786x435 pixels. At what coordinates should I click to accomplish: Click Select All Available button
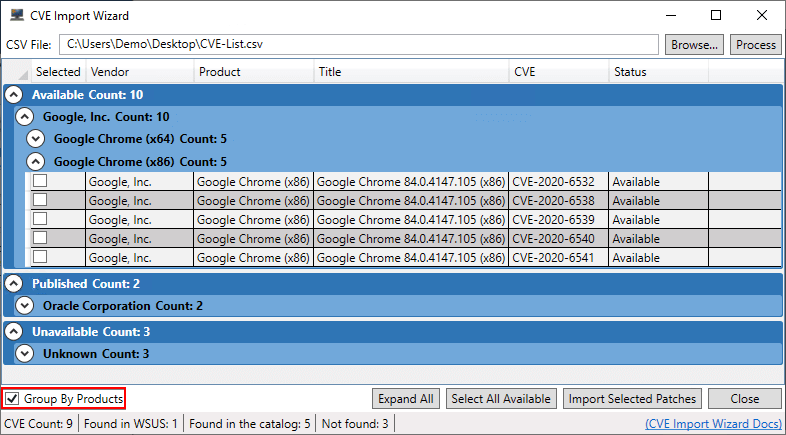tap(501, 399)
